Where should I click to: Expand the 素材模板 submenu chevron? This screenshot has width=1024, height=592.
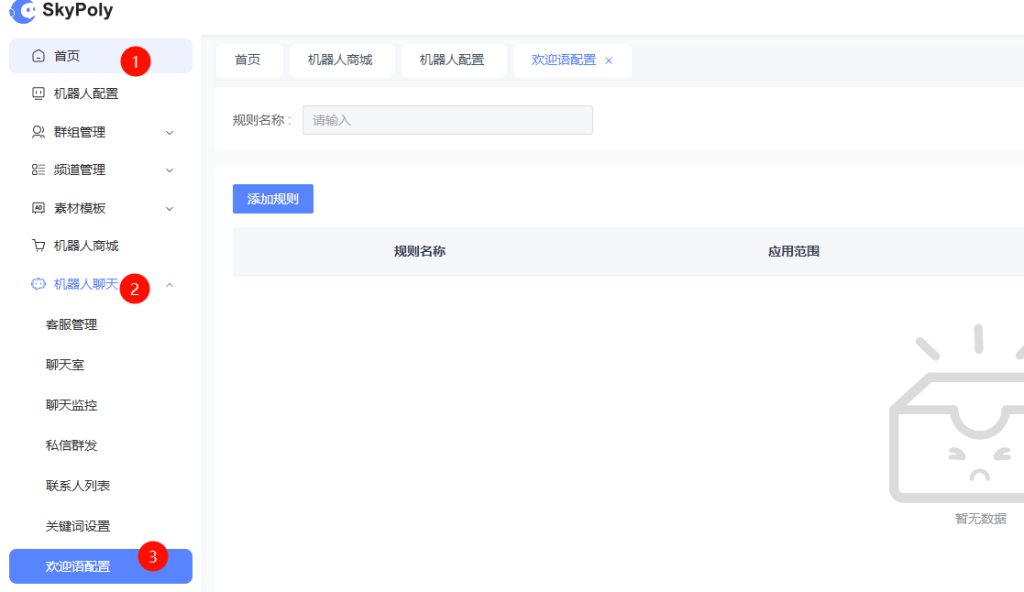(x=169, y=208)
